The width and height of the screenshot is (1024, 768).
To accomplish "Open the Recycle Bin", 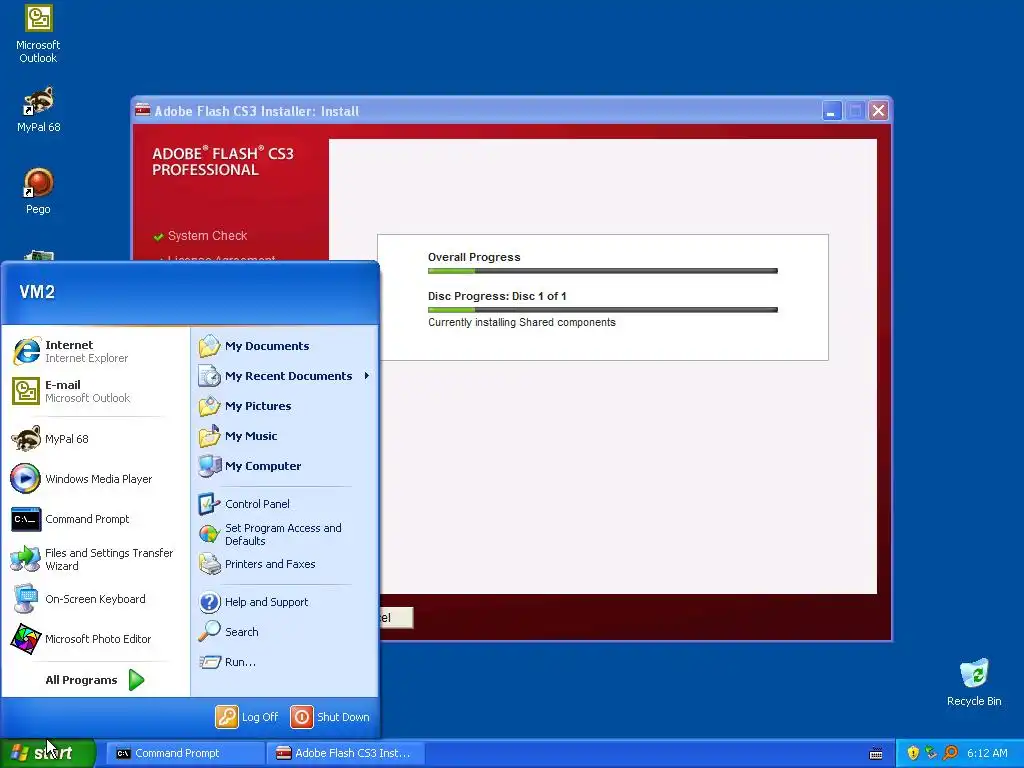I will 974,682.
